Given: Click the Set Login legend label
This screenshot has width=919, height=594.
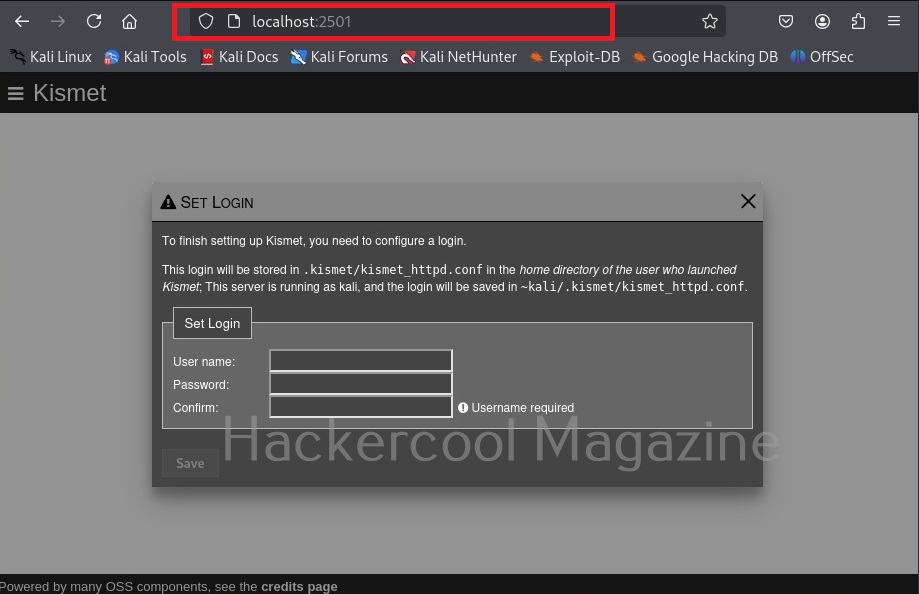Looking at the screenshot, I should point(212,323).
